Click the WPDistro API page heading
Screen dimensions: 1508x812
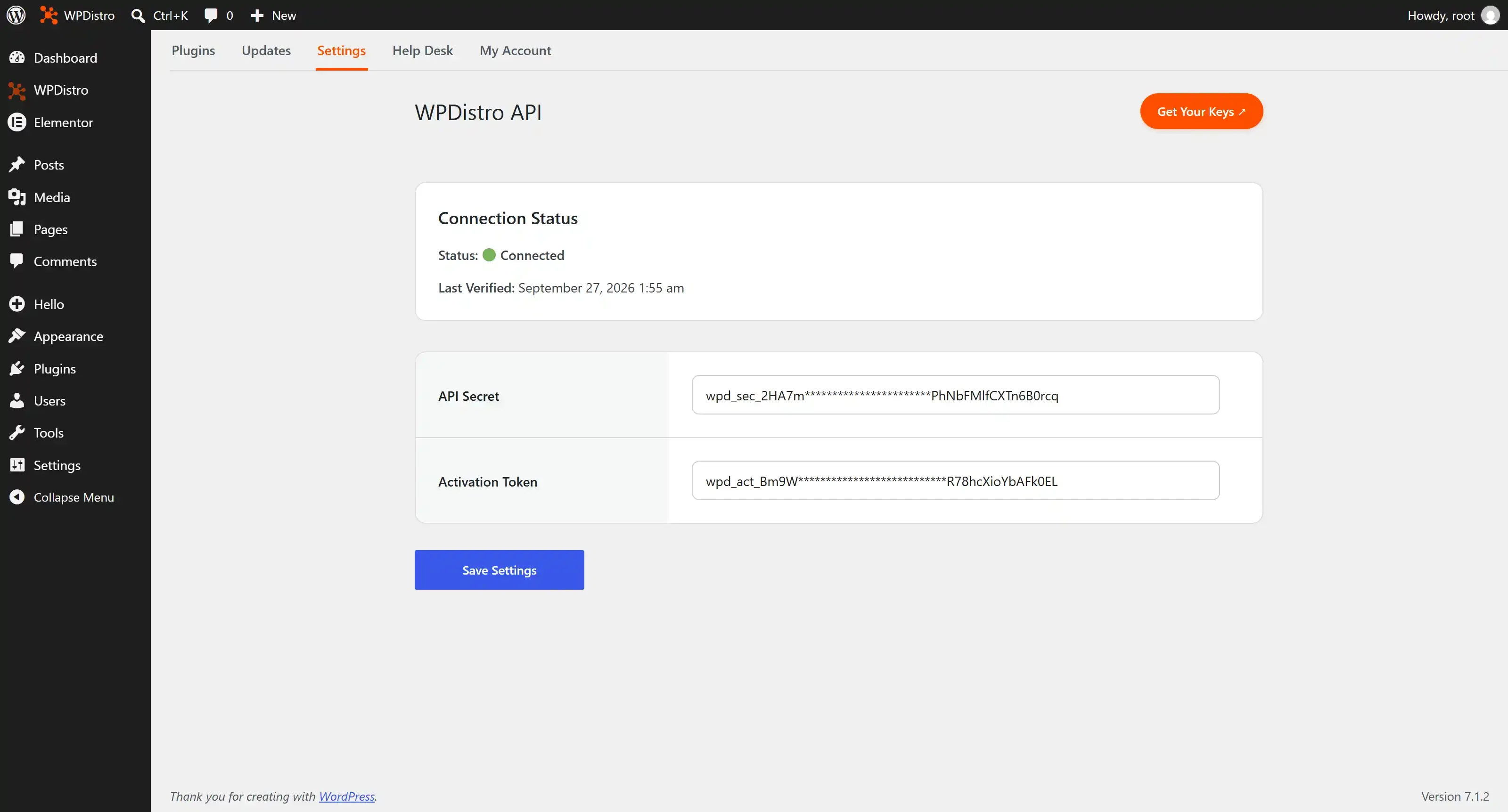pyautogui.click(x=478, y=112)
